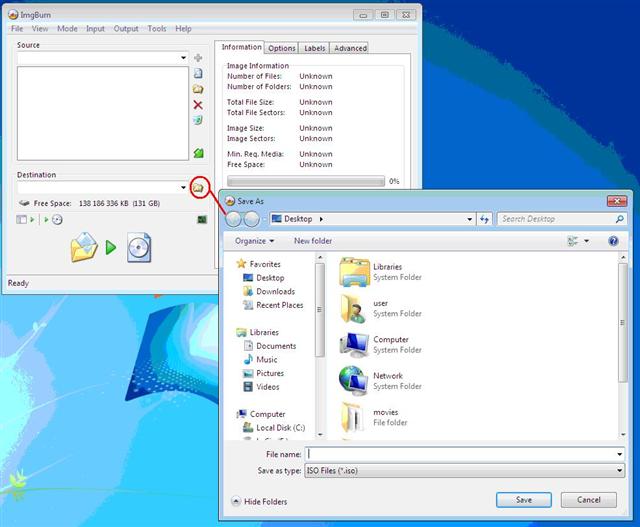Browse for a folder icon next to Source list
640x527 pixels.
point(198,89)
